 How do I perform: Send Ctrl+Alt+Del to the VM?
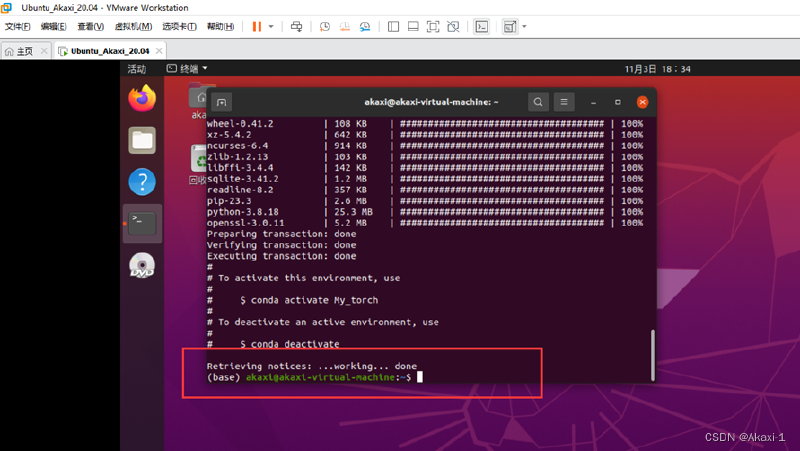point(296,27)
